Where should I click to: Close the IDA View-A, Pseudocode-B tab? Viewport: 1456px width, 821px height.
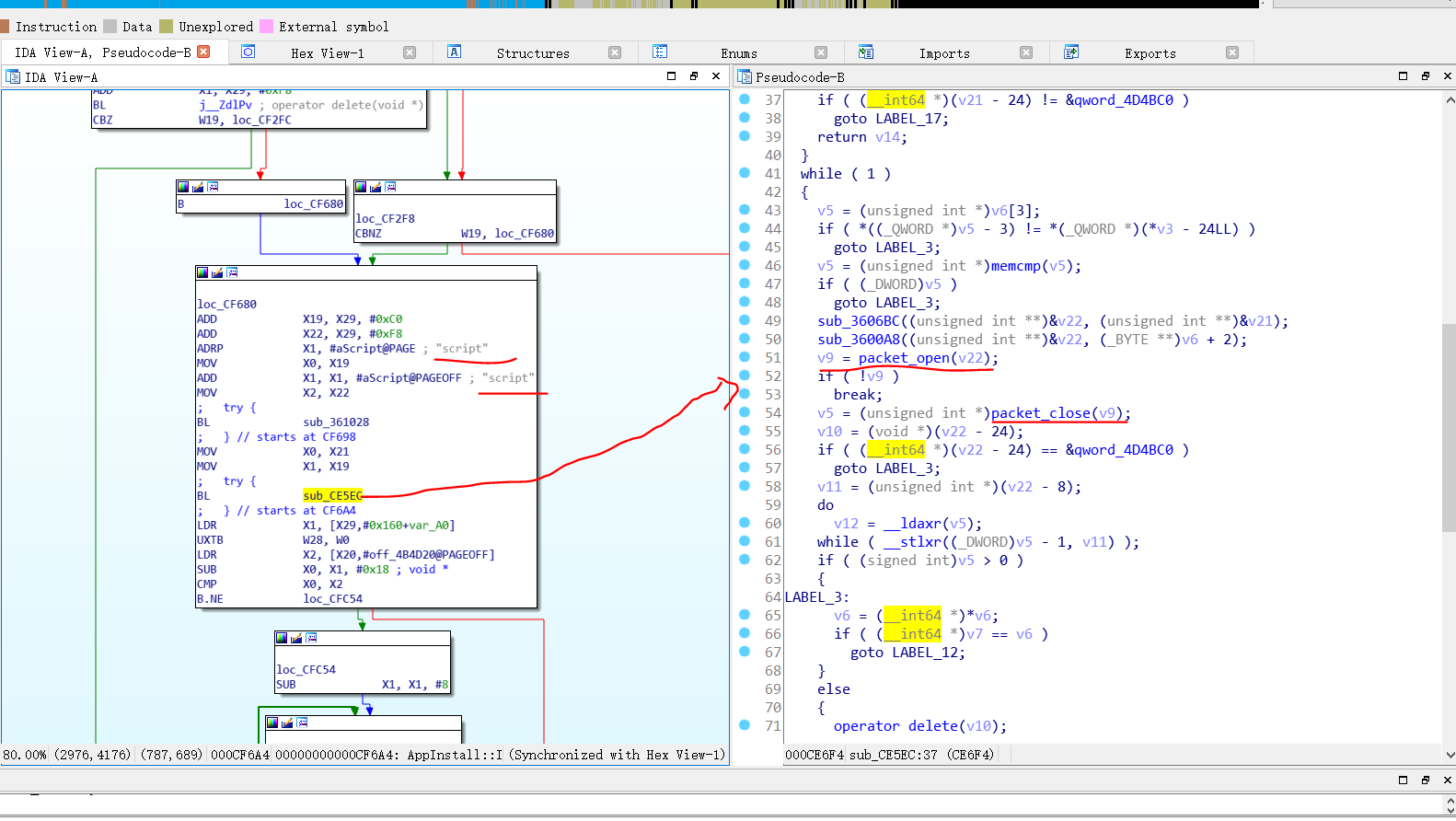(204, 52)
